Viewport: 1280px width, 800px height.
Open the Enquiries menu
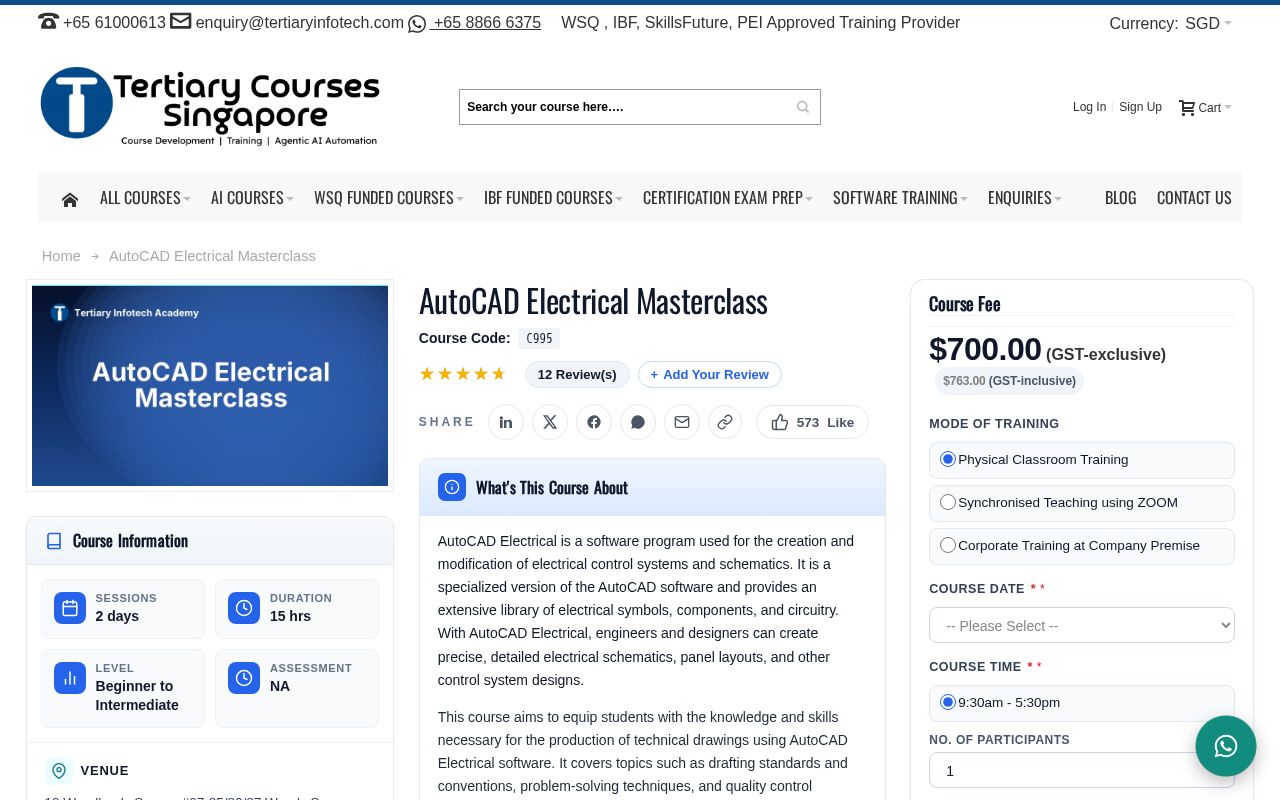[x=1025, y=198]
